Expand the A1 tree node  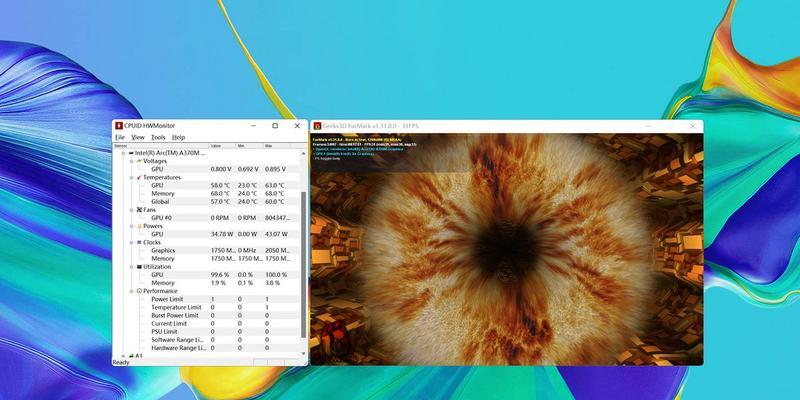point(123,355)
